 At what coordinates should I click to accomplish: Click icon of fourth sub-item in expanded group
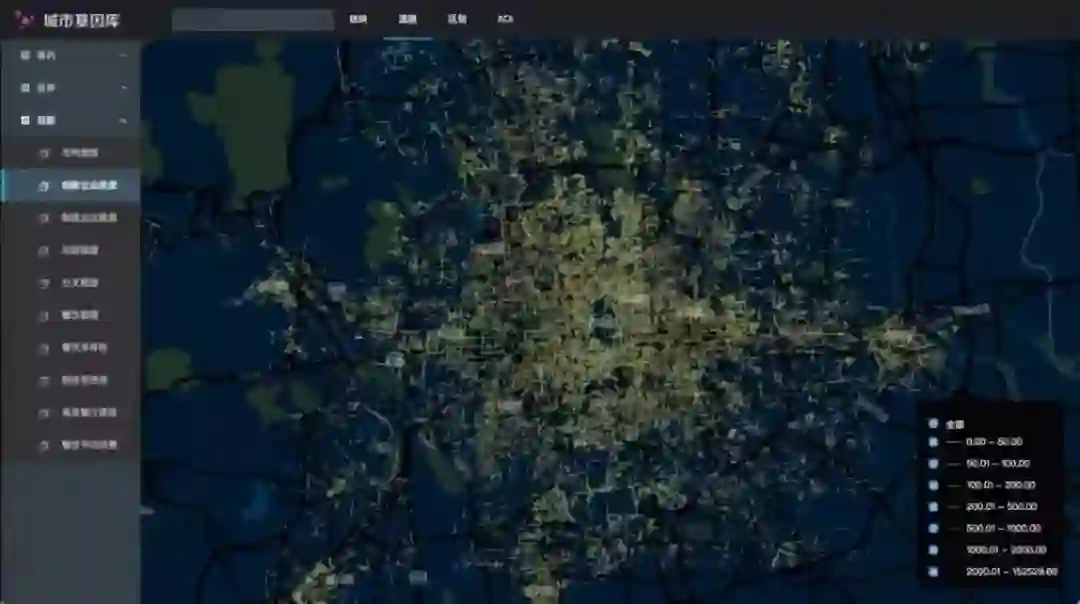[x=44, y=250]
